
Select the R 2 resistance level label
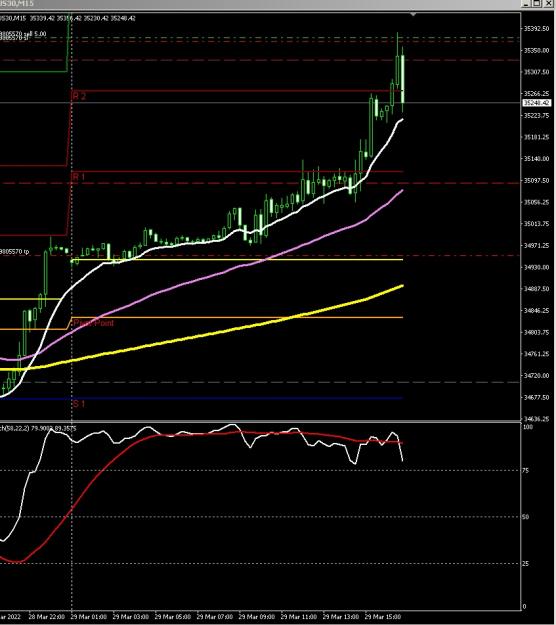(79, 96)
